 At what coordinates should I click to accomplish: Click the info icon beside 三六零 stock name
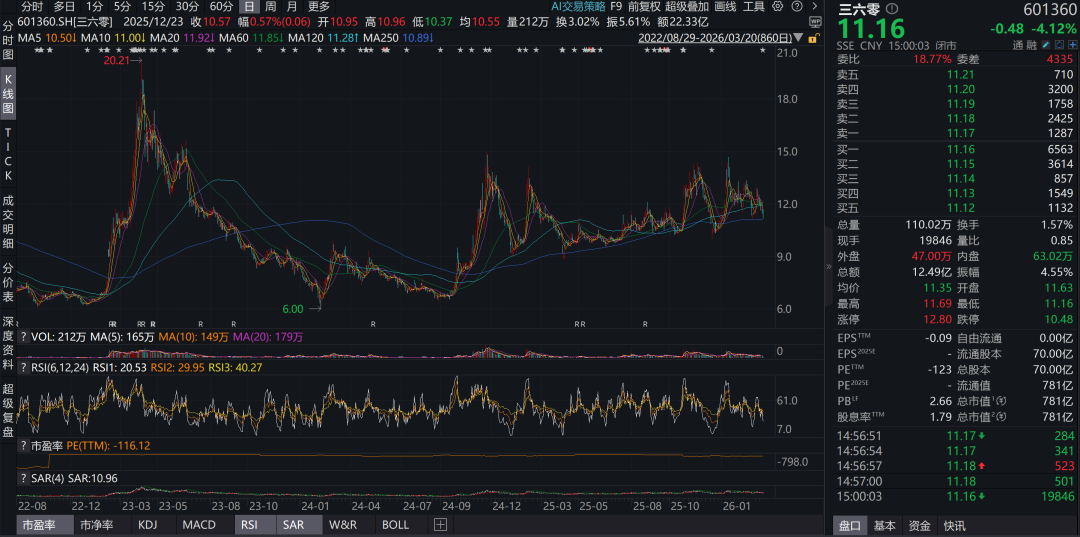point(891,10)
